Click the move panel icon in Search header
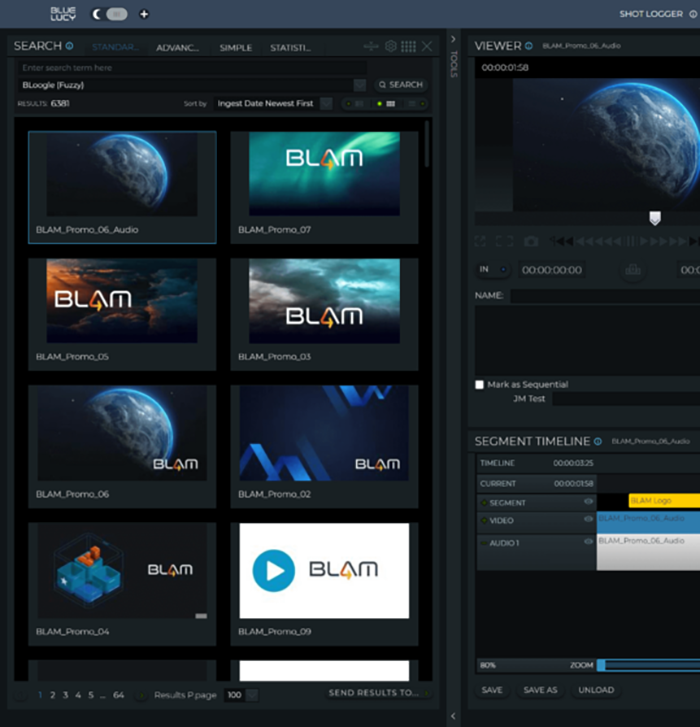Viewport: 700px width, 727px height. click(371, 46)
